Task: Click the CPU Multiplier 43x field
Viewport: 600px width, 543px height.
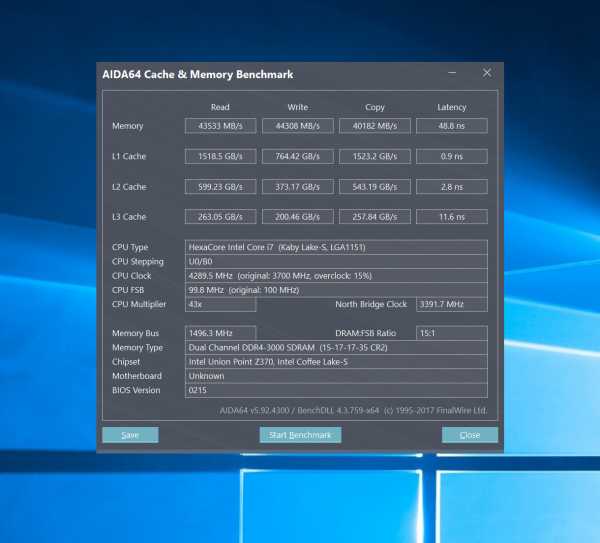Action: coord(220,305)
